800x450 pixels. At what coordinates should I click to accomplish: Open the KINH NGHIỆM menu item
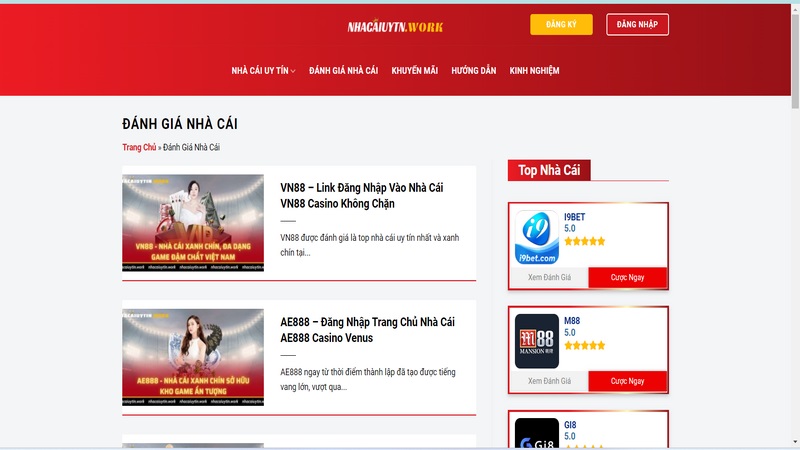tap(534, 70)
